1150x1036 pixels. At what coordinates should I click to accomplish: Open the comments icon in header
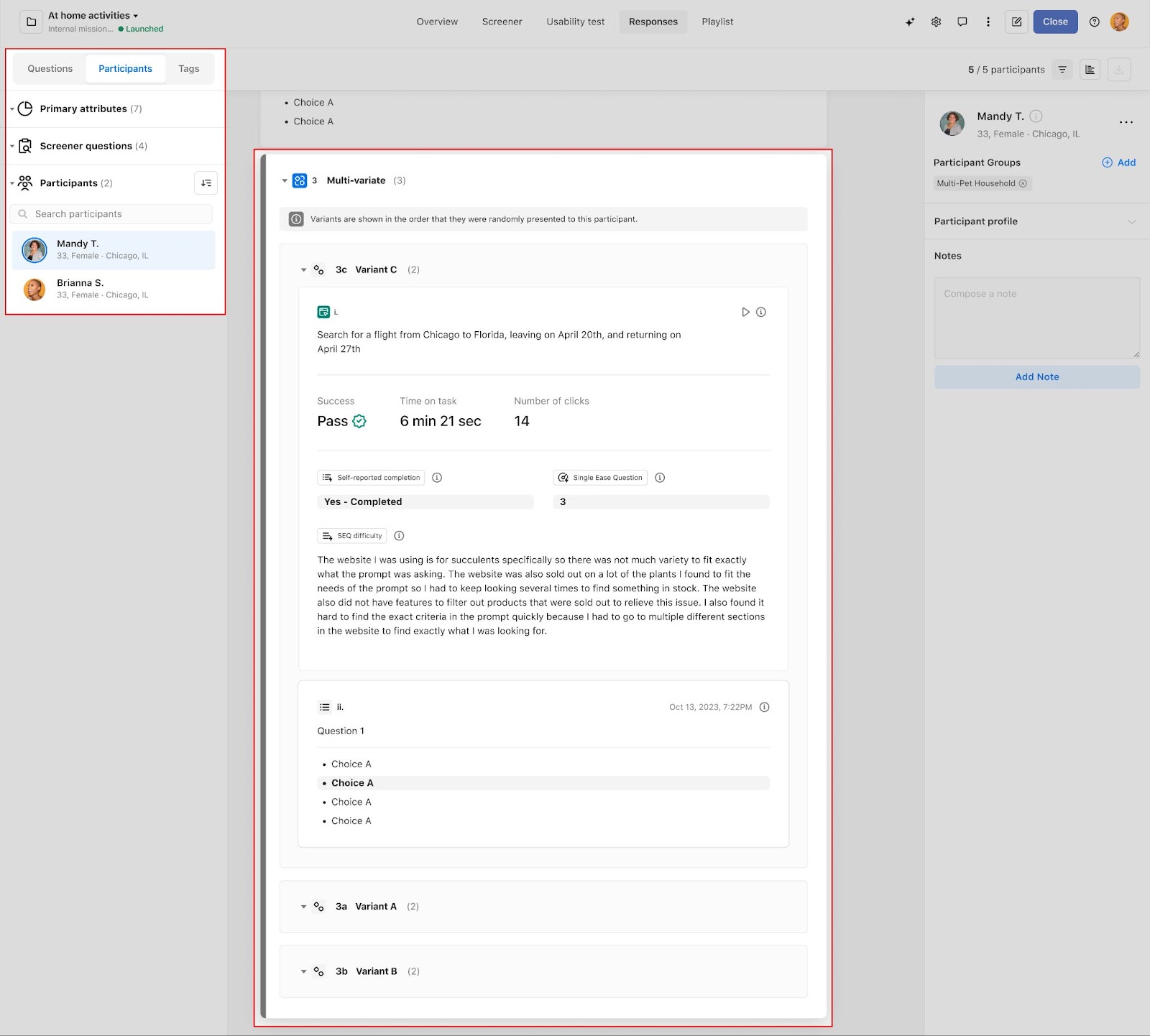click(962, 22)
